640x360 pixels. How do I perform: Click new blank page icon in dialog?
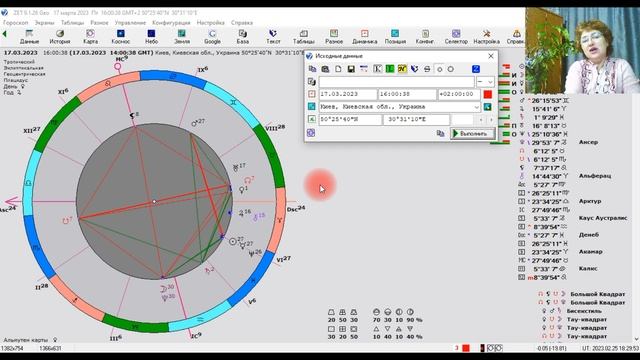pyautogui.click(x=338, y=69)
